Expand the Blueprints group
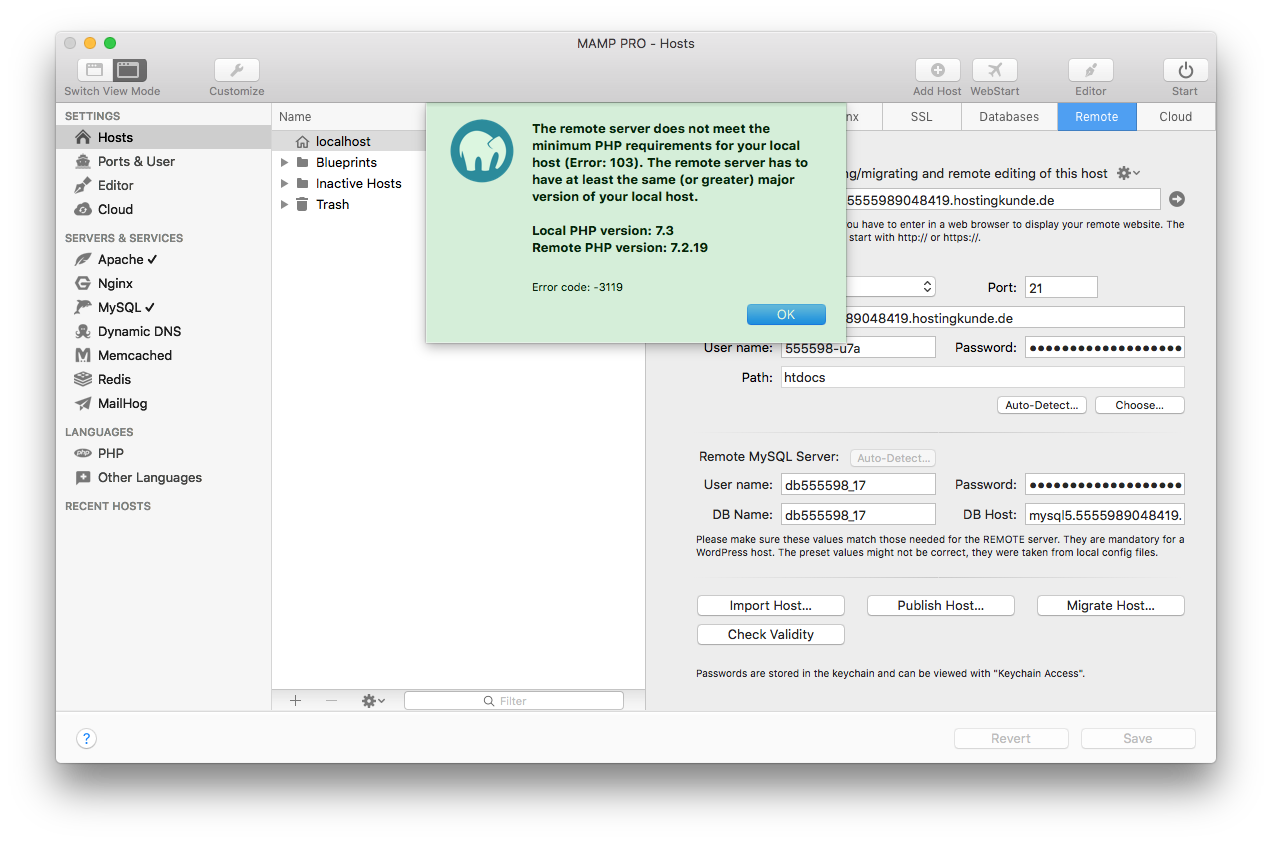Screen dimensions: 1272x843 tap(284, 160)
